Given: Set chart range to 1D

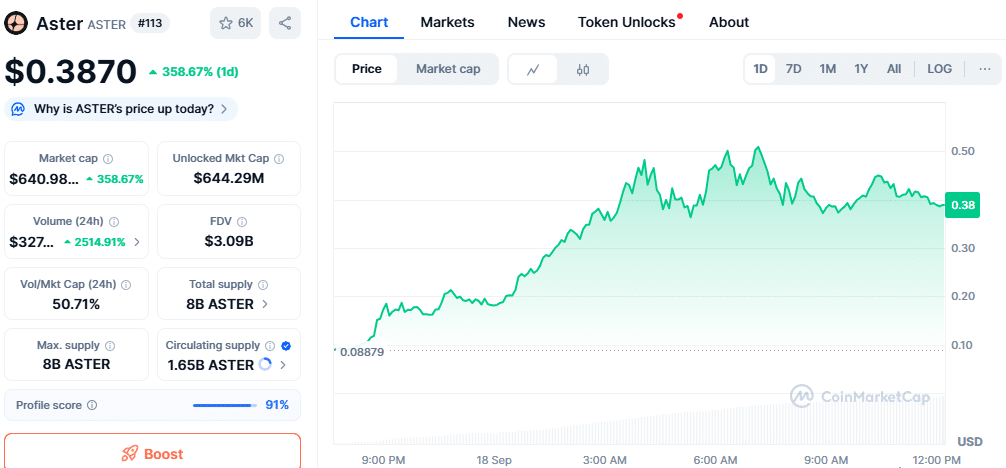Looking at the screenshot, I should [x=760, y=69].
